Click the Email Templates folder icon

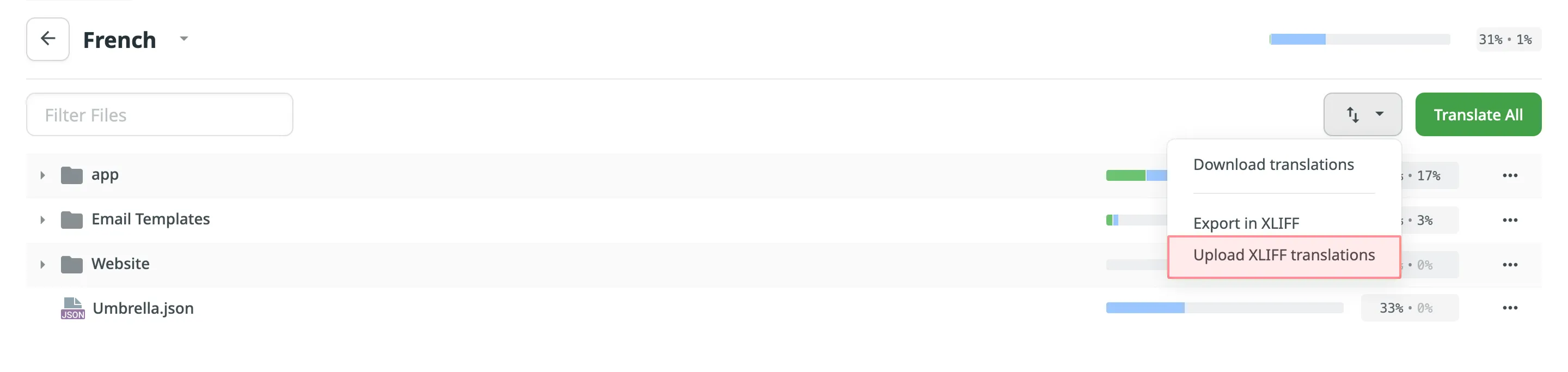click(x=71, y=219)
